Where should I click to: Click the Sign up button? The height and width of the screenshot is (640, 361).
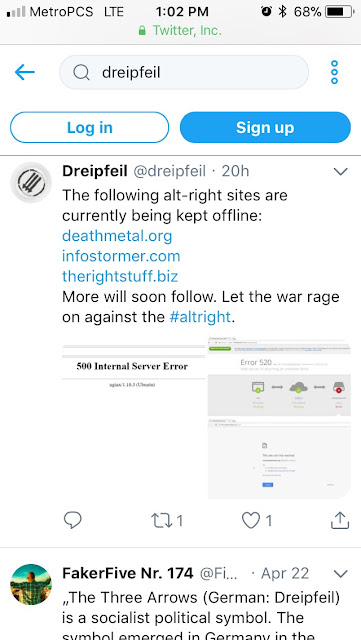(265, 127)
